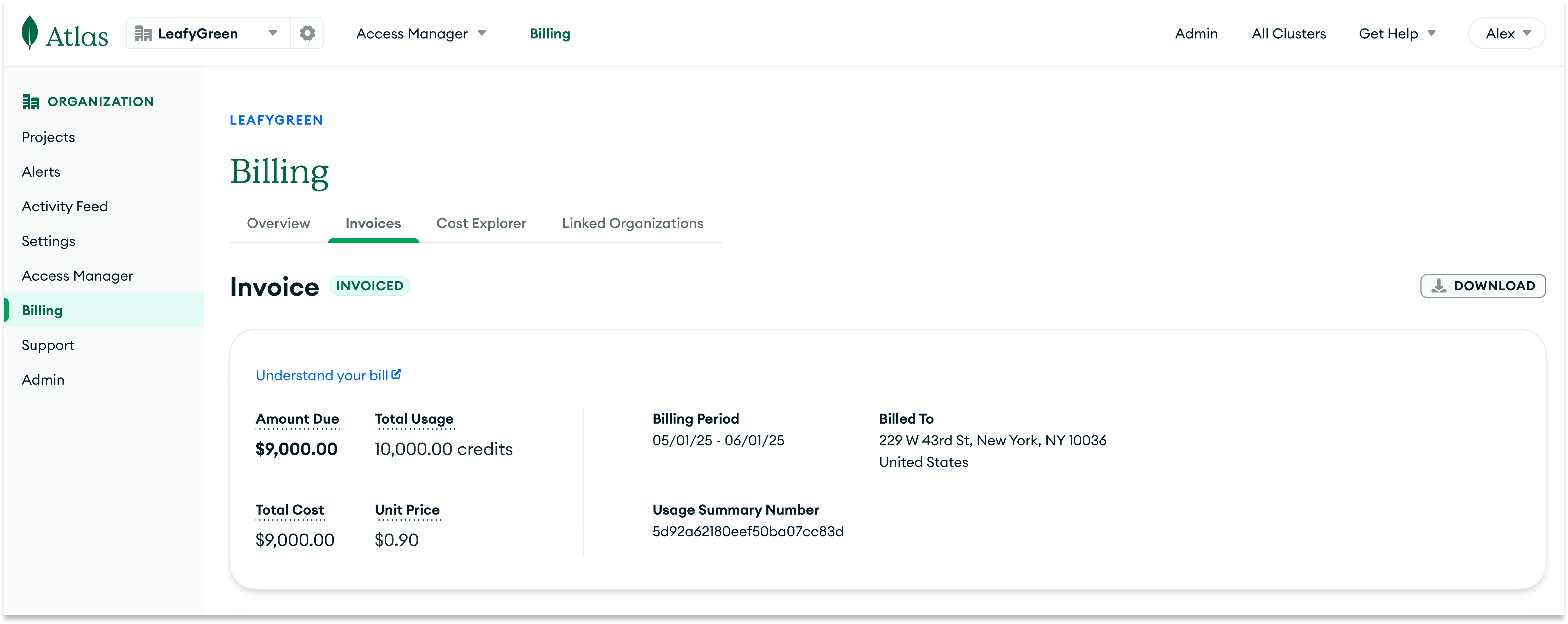Click All Clusters in top navigation
The image size is (1568, 624).
[x=1288, y=34]
